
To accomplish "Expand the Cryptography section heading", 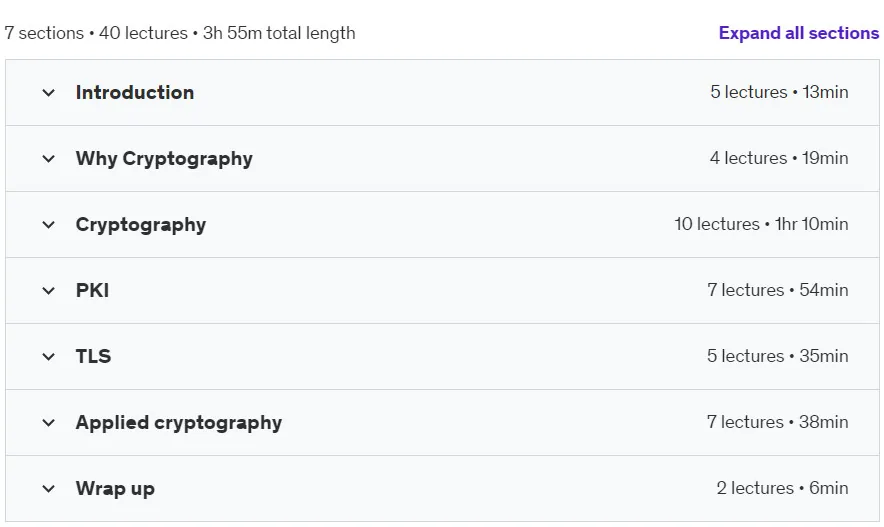I will tap(141, 225).
